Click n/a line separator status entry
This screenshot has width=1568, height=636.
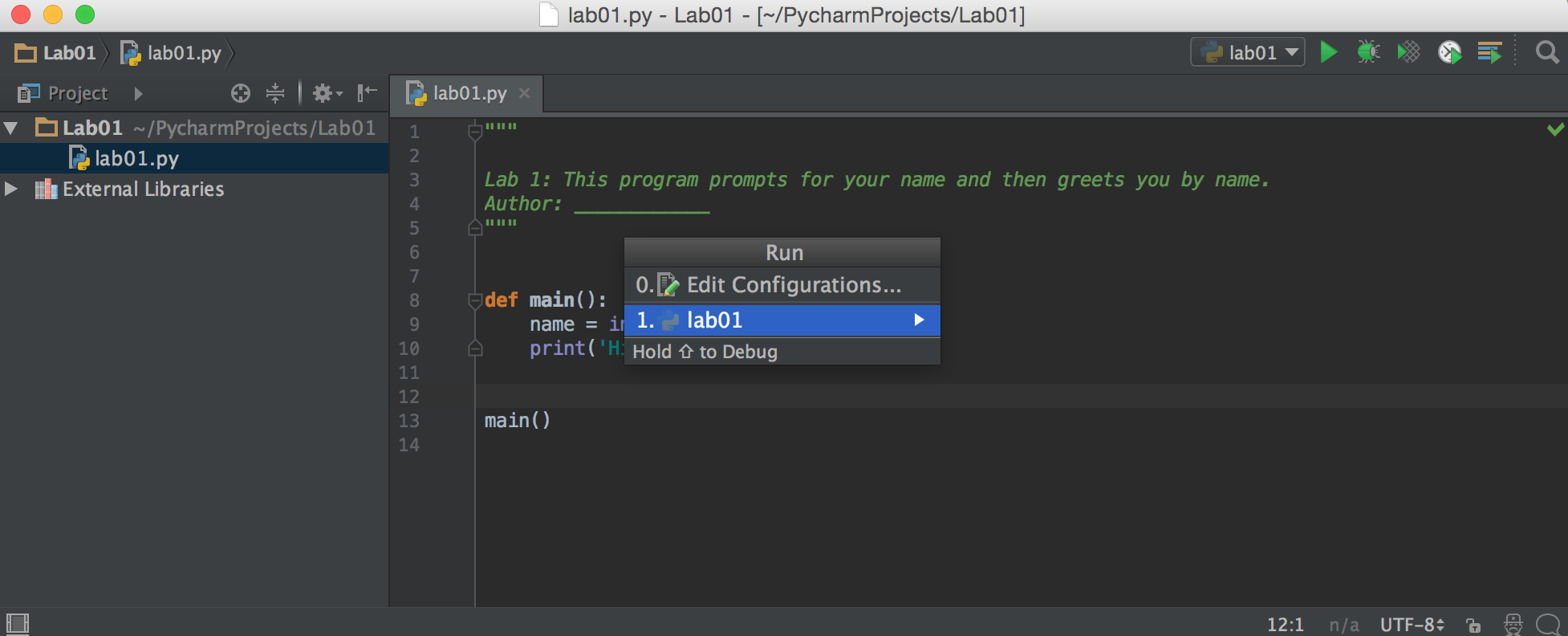pos(1343,625)
